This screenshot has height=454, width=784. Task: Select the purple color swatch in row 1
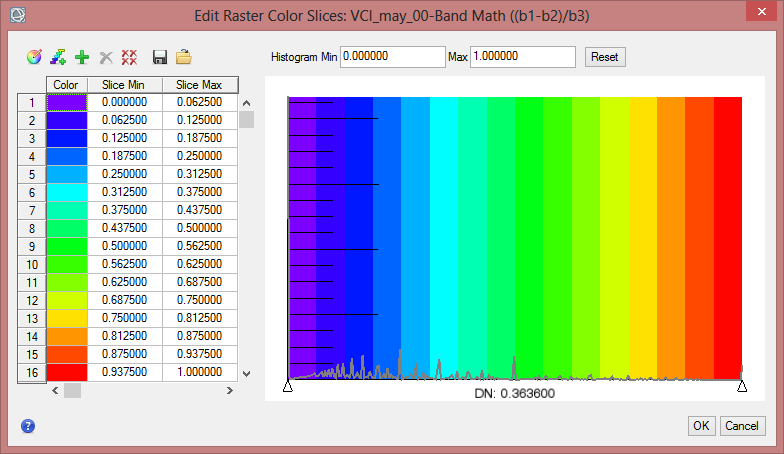click(67, 102)
